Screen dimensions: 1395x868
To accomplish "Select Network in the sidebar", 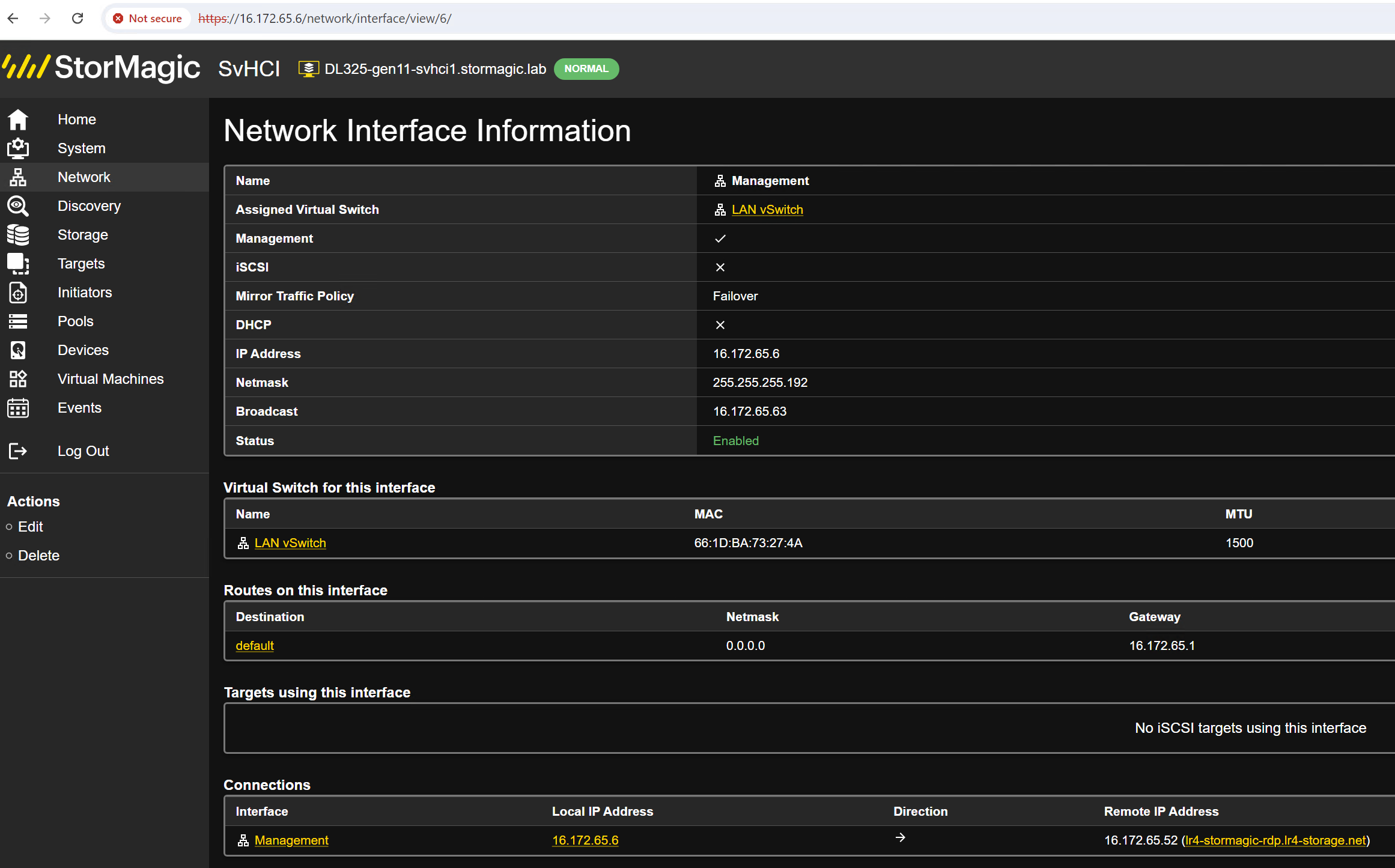I will coord(84,177).
